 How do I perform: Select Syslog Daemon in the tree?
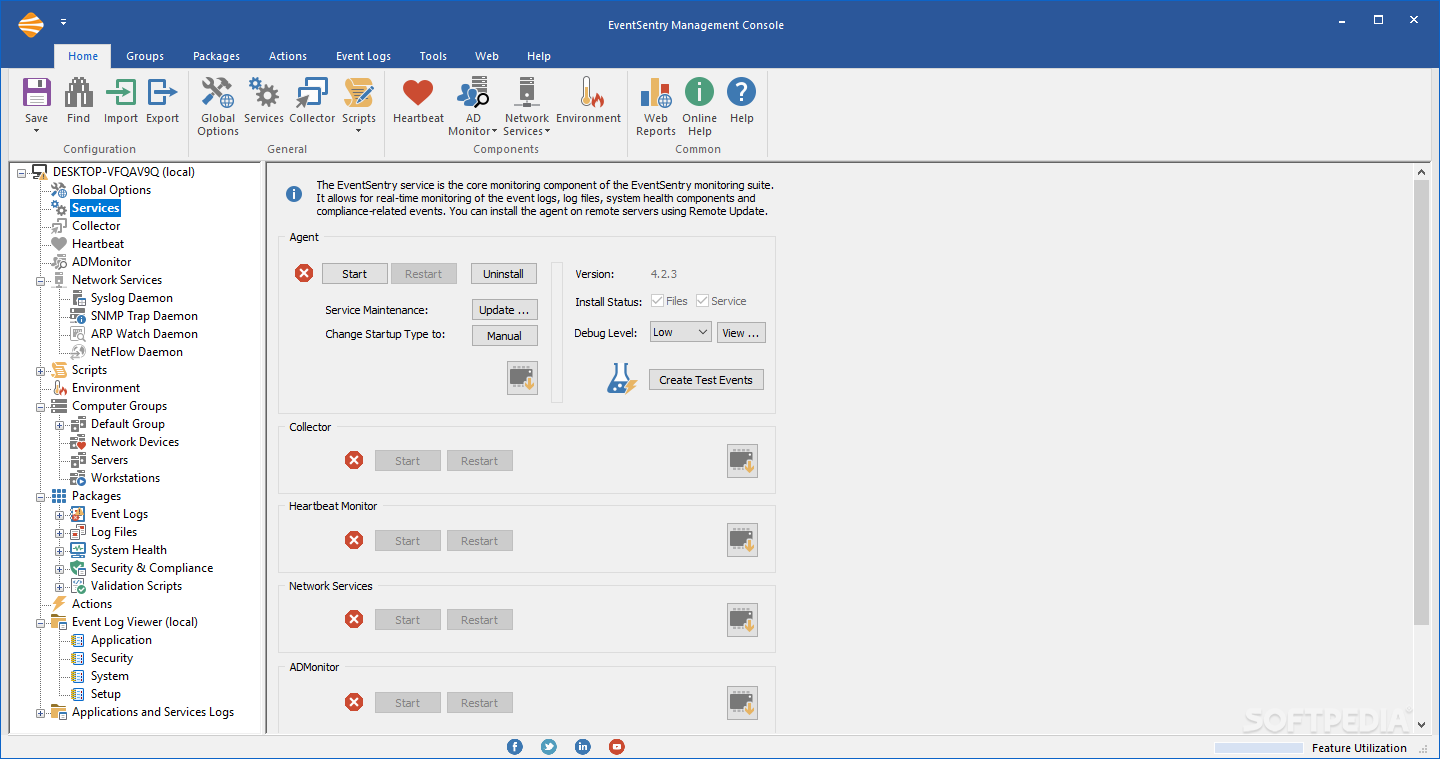pos(131,298)
